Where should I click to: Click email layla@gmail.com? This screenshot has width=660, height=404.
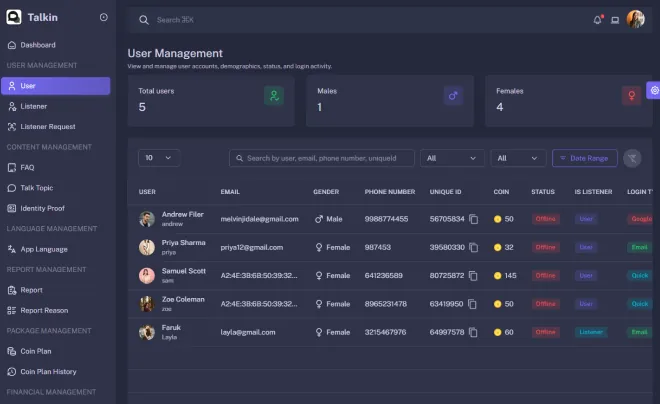tap(248, 332)
